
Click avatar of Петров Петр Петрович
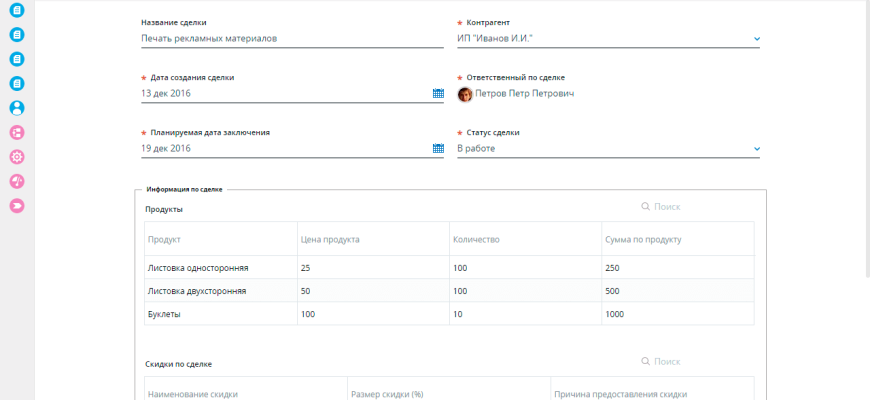click(465, 94)
